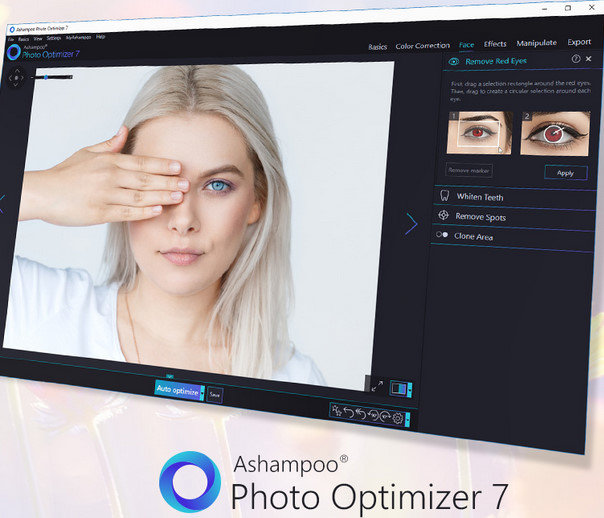604x518 pixels.
Task: Click the magic wand optimize icon
Action: (336, 411)
